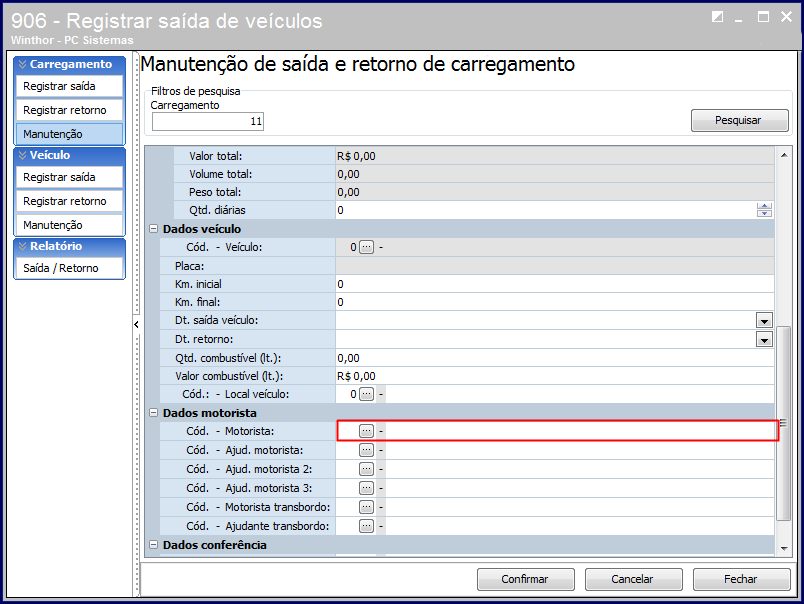The height and width of the screenshot is (604, 804).
Task: Click the Cód. - Motorista label
Action: (x=230, y=432)
